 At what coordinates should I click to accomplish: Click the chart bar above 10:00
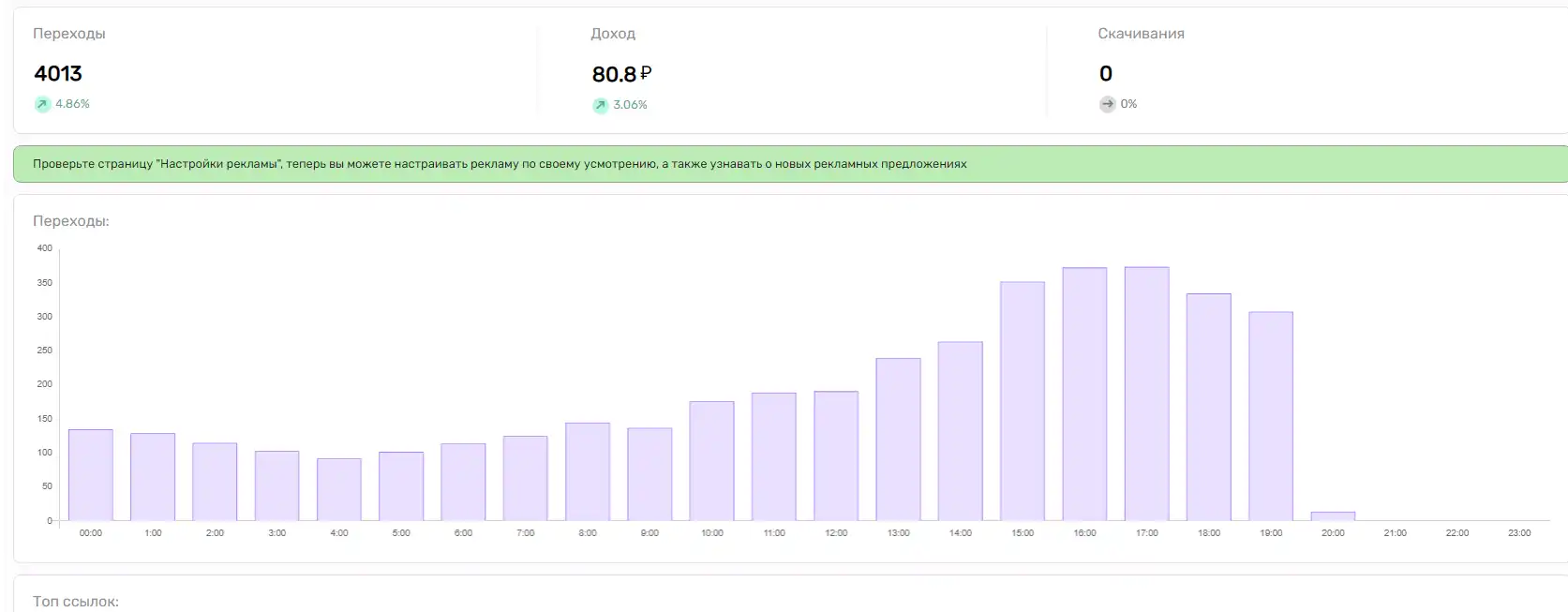pos(712,461)
